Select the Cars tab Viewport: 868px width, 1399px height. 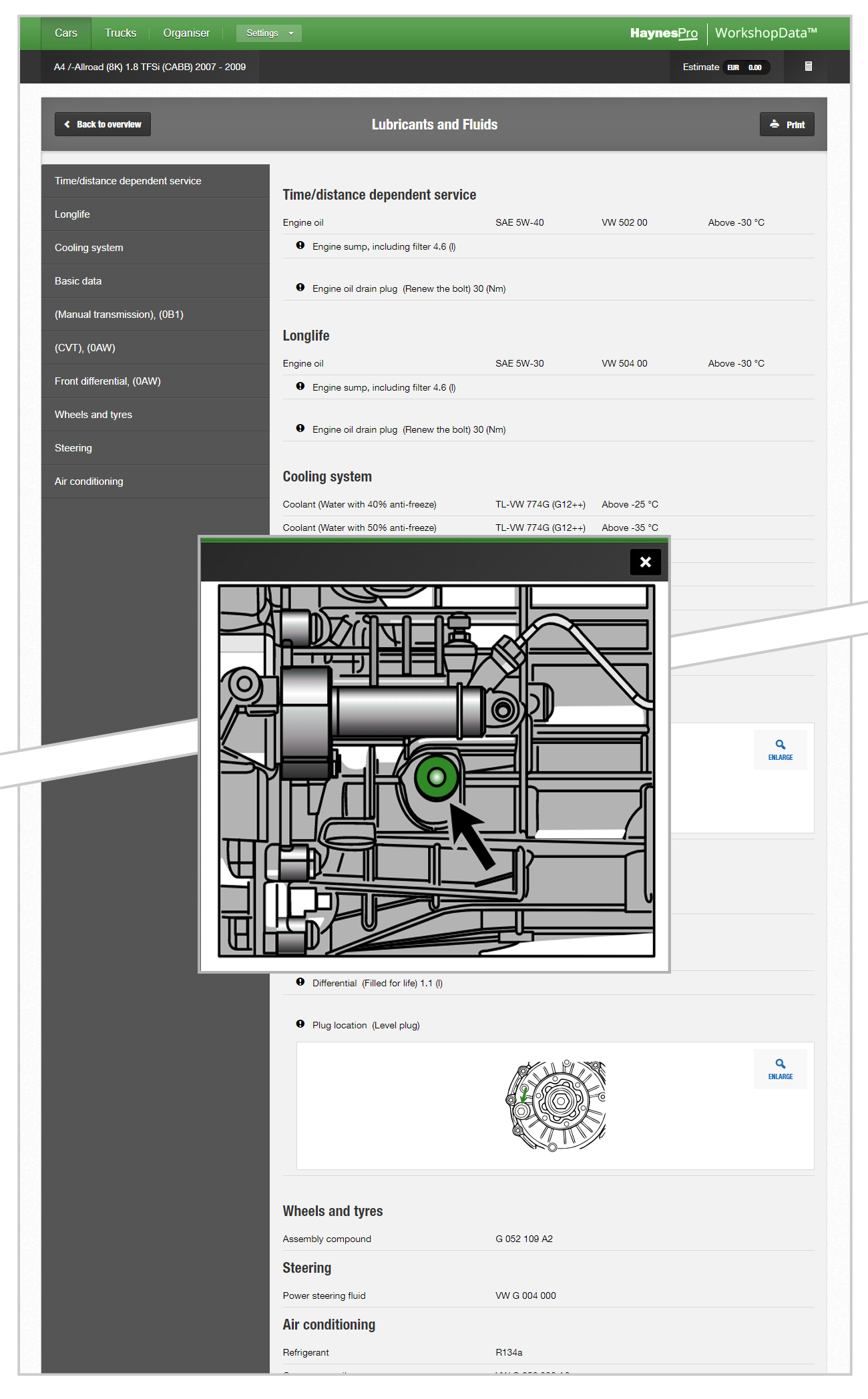66,33
